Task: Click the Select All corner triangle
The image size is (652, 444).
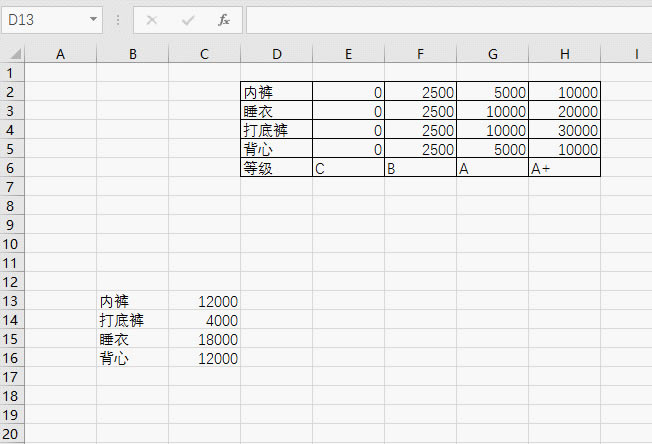Action: [15, 53]
